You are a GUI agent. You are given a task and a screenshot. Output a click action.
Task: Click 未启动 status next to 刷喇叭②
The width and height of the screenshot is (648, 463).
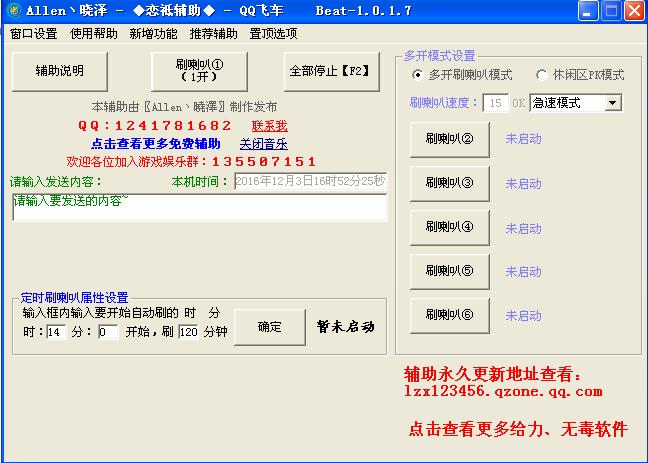tap(523, 139)
